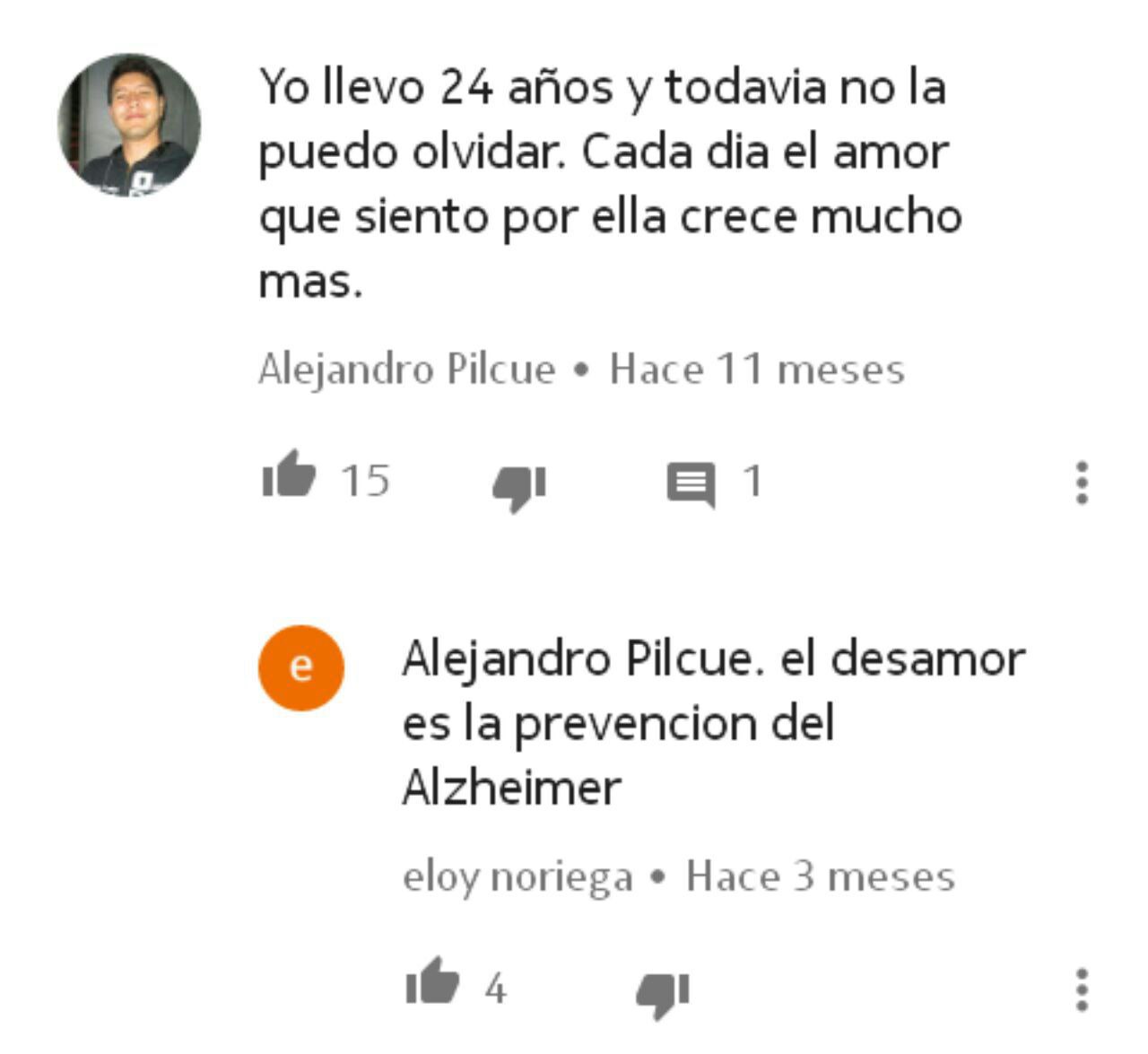Open three-dot menu for eloy noriega's reply
1148x1054 pixels.
tap(1083, 989)
